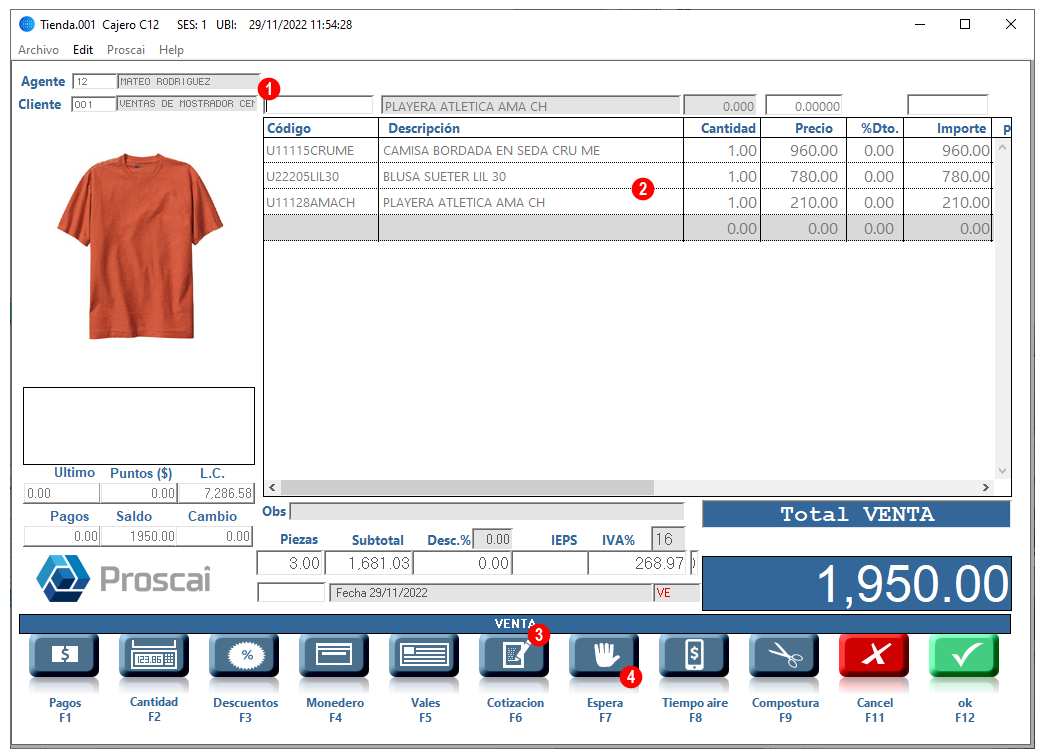Select the Monedero F4 card icon

pos(334,656)
